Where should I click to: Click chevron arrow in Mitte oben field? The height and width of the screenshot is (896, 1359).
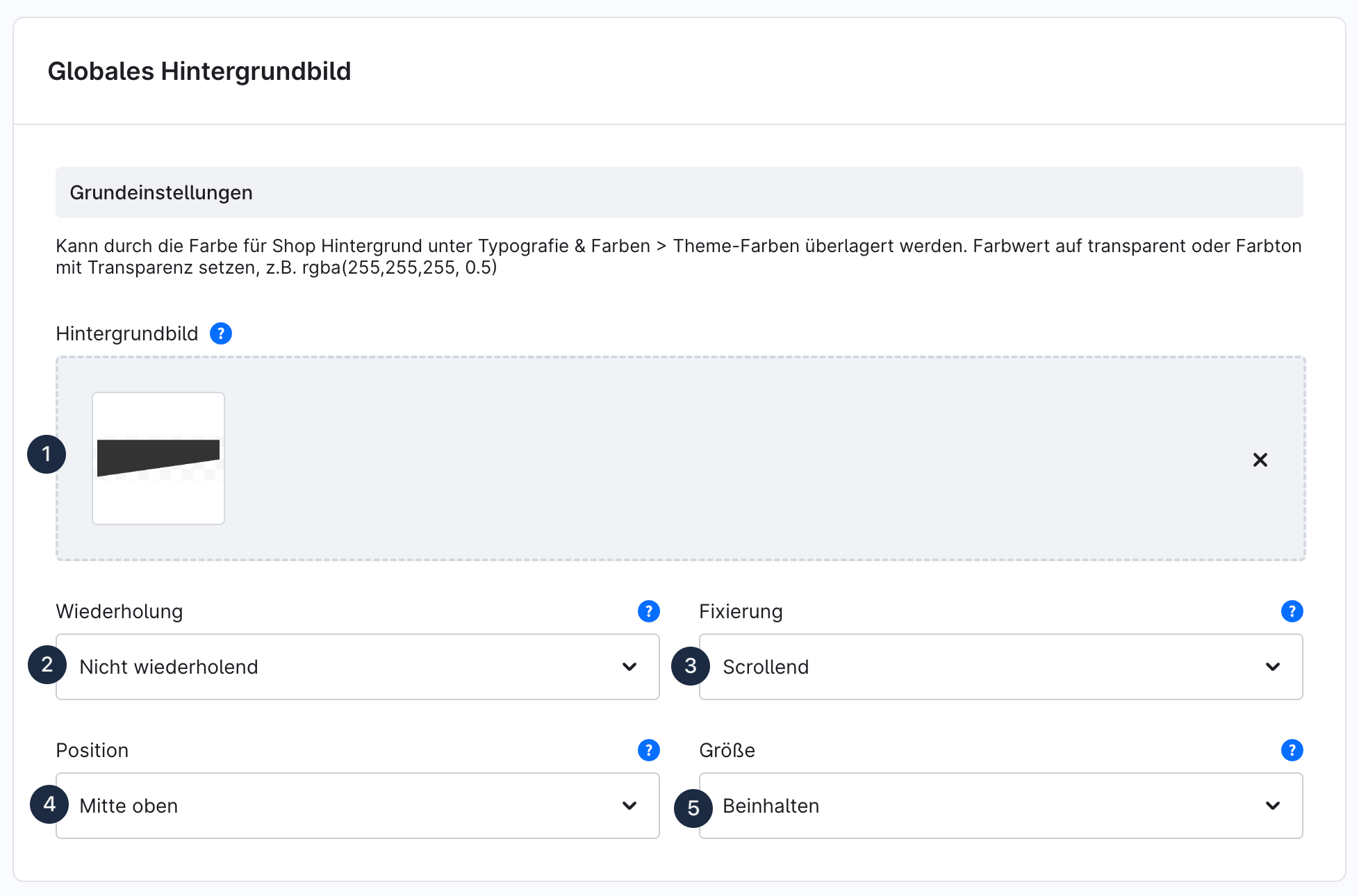629,806
